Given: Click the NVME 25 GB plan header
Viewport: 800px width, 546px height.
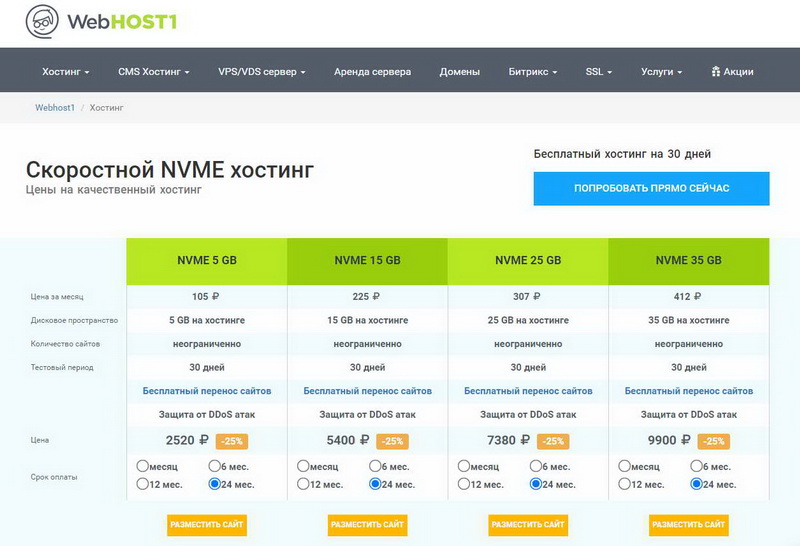Looking at the screenshot, I should (x=528, y=260).
